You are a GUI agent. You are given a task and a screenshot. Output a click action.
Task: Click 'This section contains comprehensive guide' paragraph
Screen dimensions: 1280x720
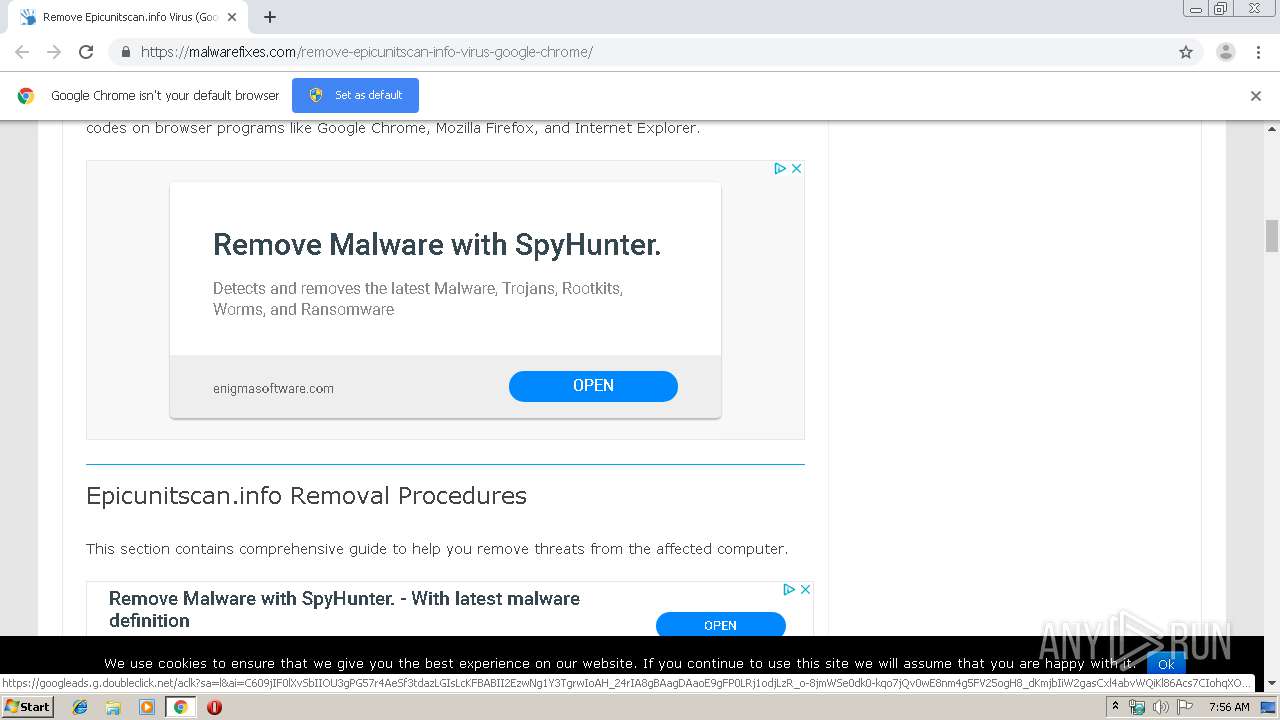(437, 549)
